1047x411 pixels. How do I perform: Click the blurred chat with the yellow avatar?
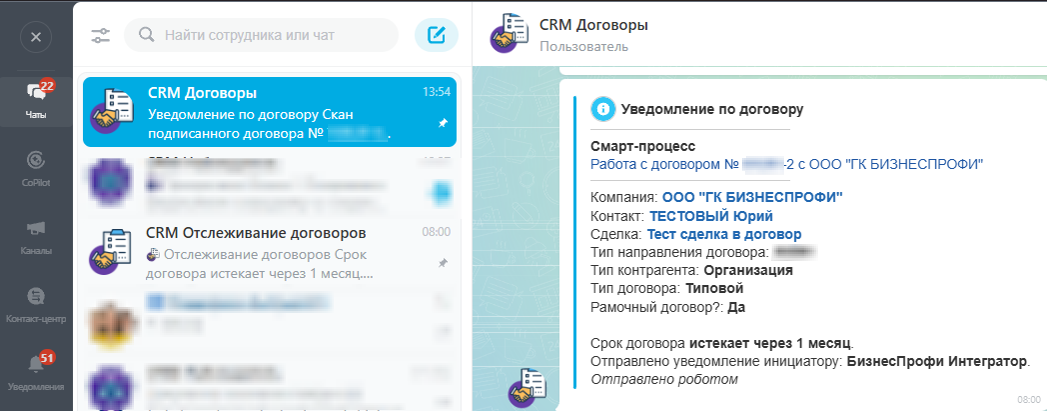pos(270,325)
